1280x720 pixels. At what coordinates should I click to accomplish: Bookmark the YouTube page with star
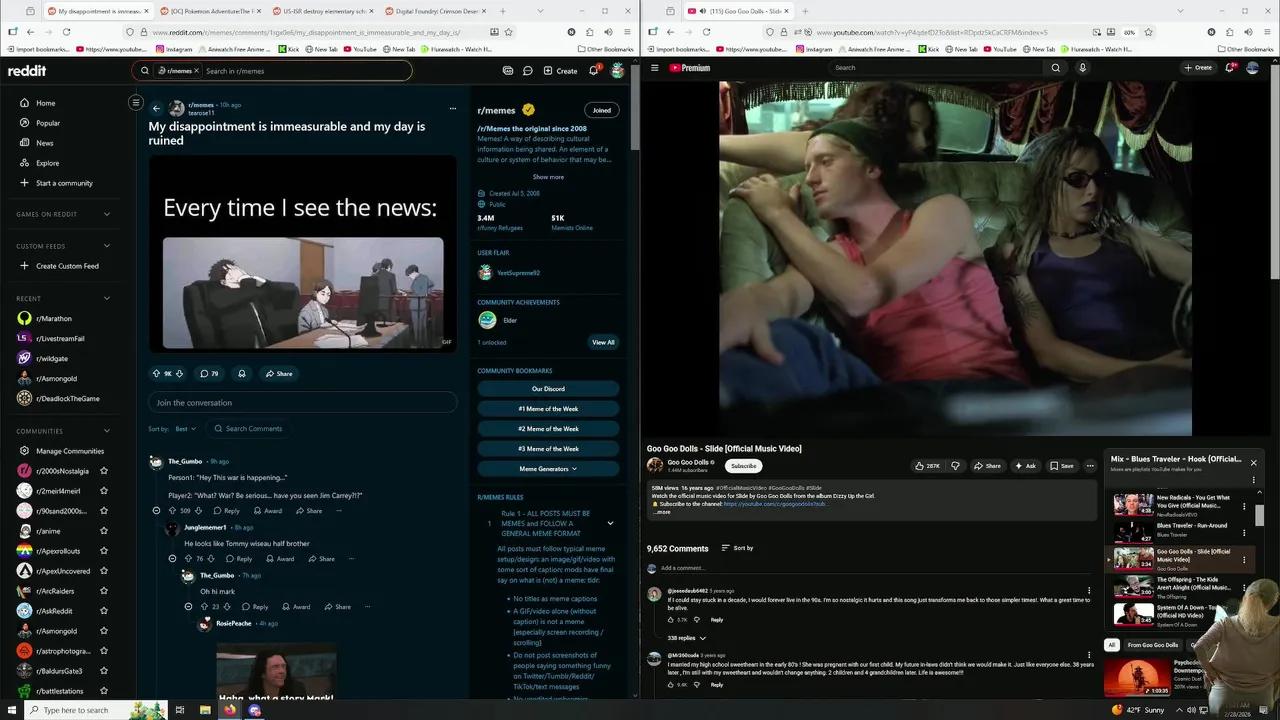click(1147, 32)
